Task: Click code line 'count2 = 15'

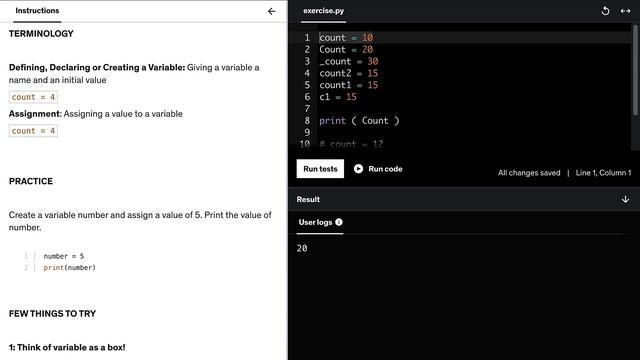Action: [x=349, y=73]
